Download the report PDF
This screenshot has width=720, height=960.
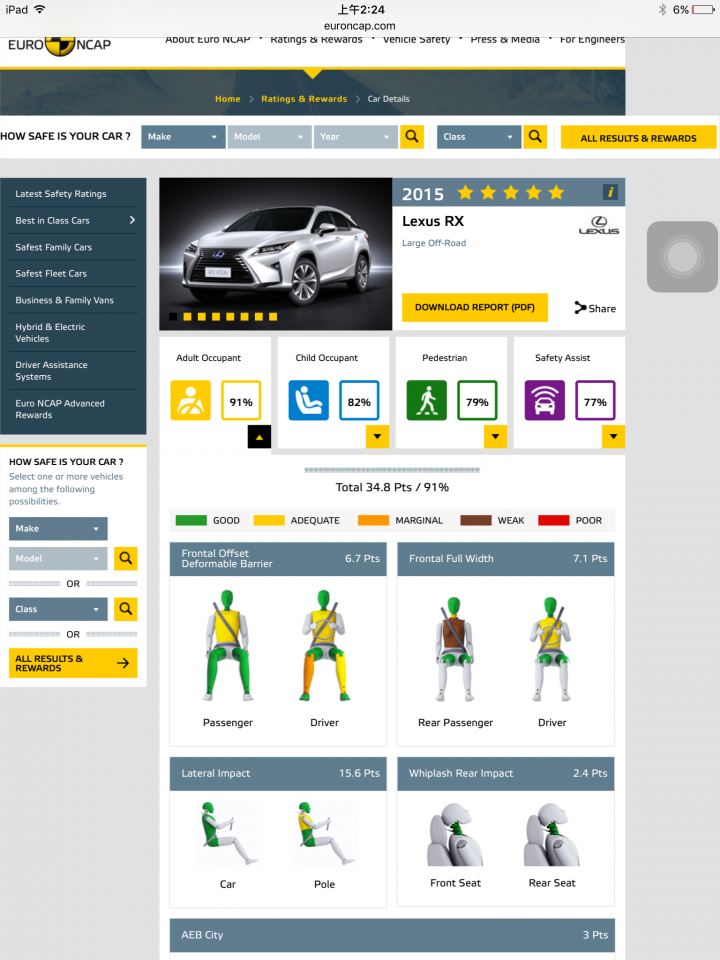pyautogui.click(x=474, y=307)
